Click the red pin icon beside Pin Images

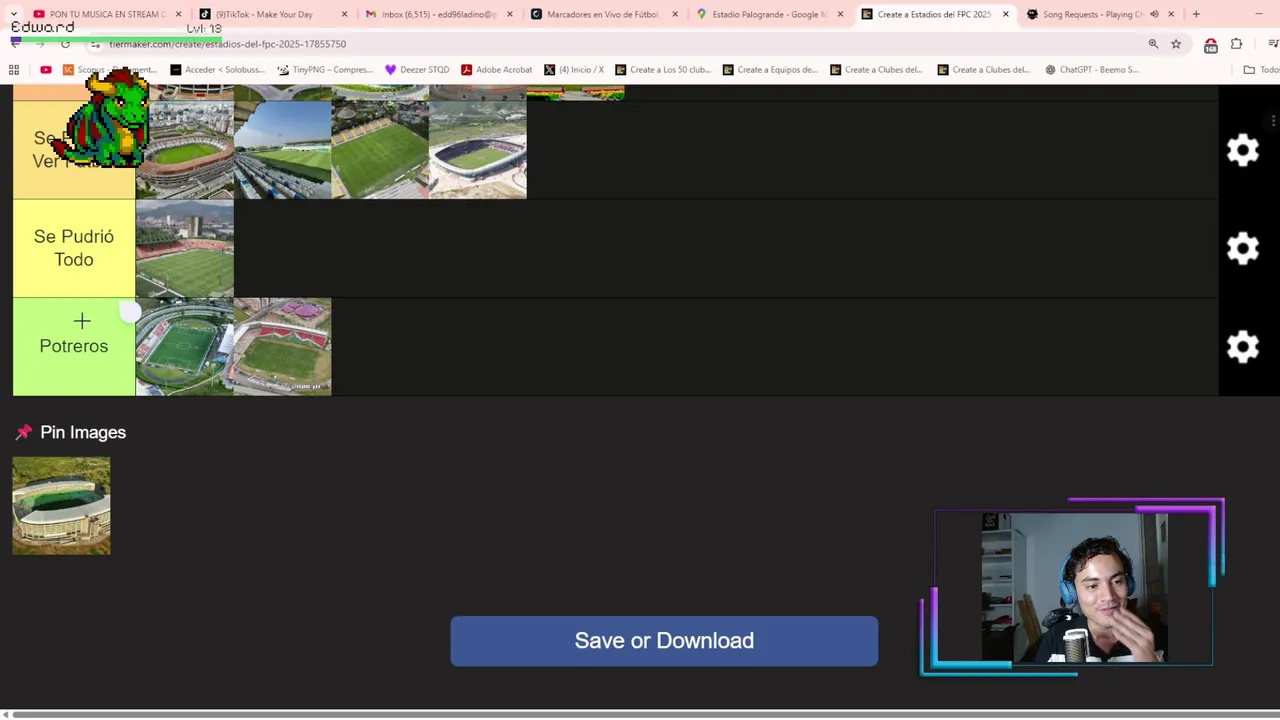(23, 432)
